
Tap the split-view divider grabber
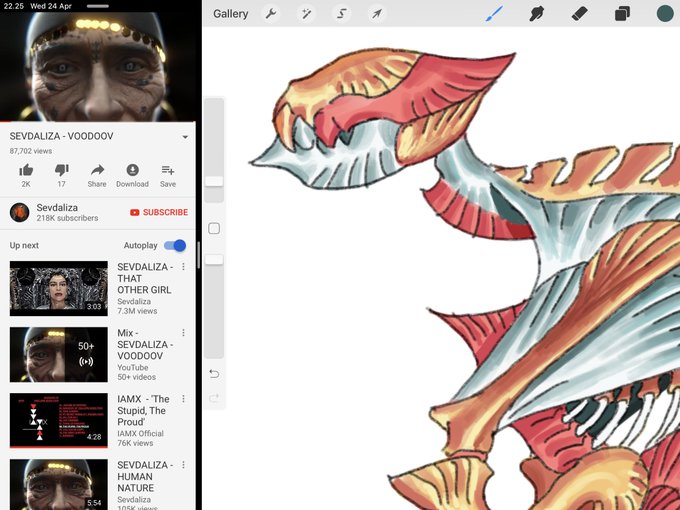click(199, 255)
